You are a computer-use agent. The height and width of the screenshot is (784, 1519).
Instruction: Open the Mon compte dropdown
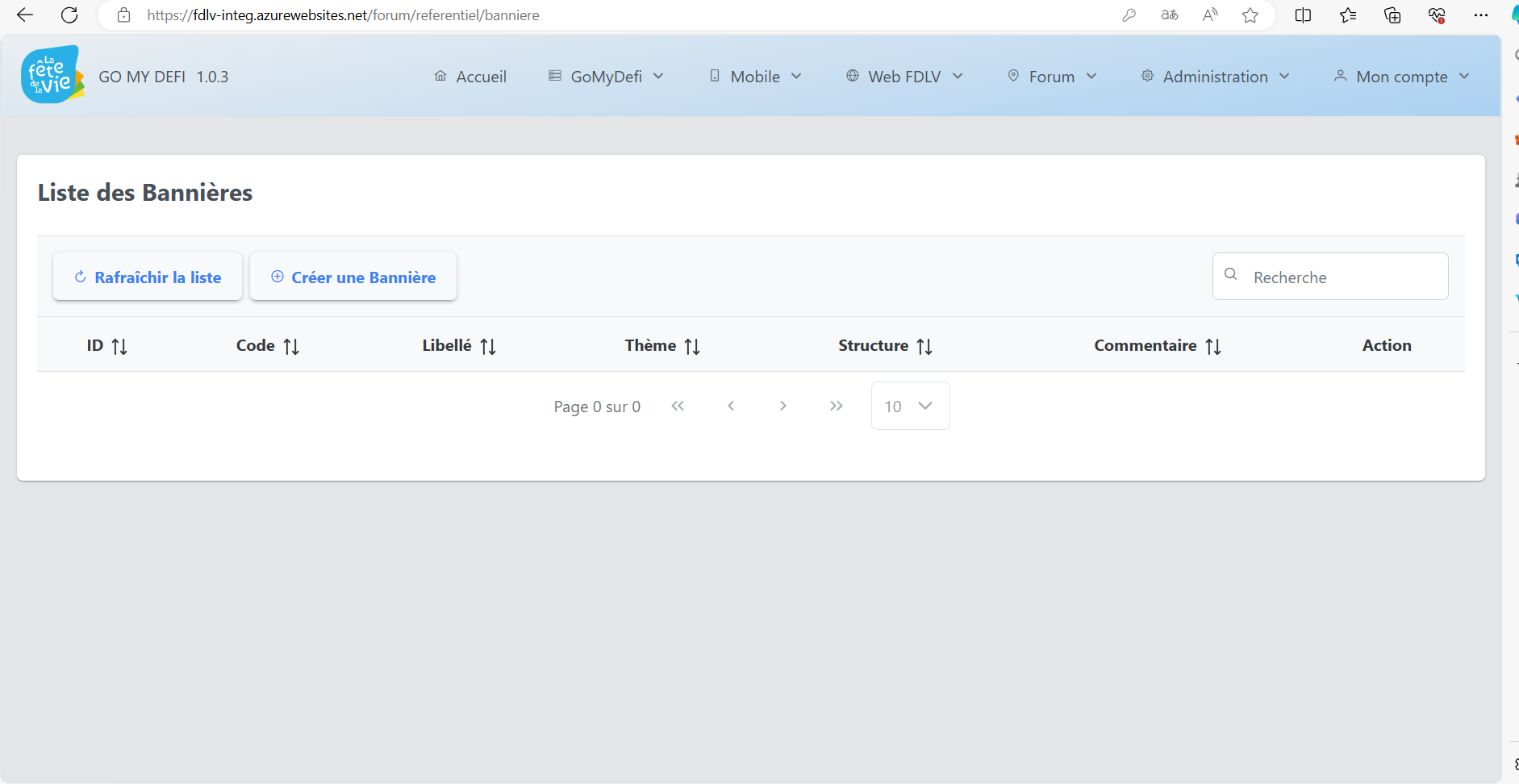1401,77
